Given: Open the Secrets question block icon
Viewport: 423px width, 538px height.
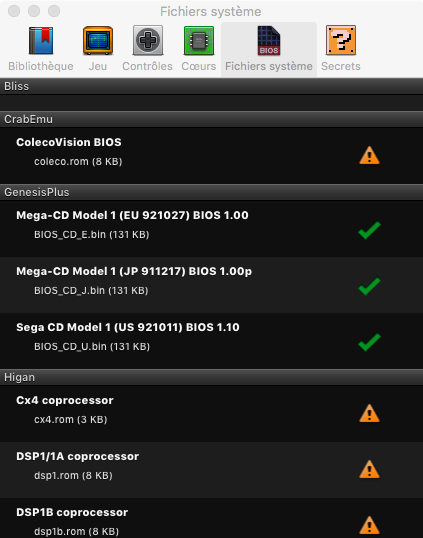Looking at the screenshot, I should point(341,40).
